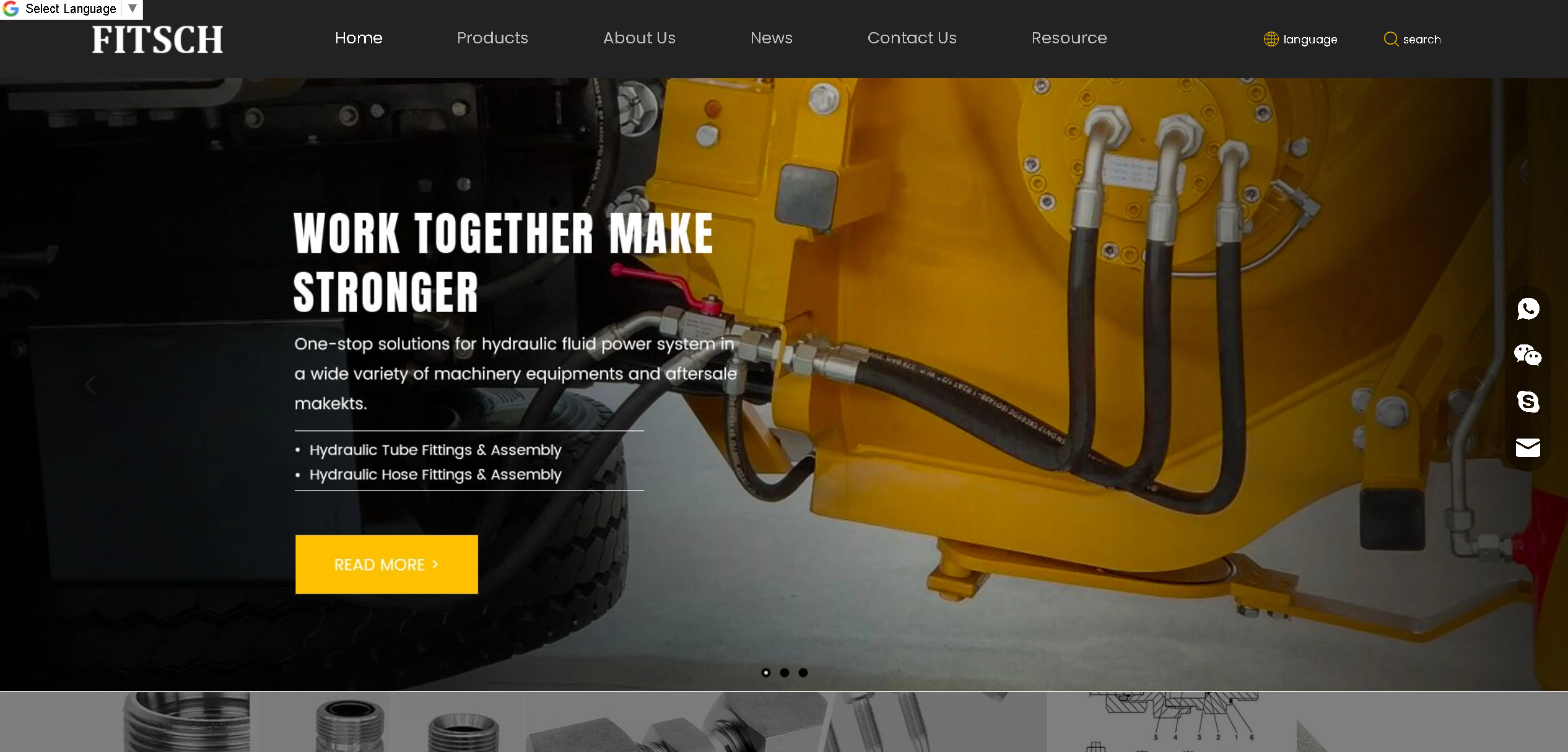Viewport: 1568px width, 752px height.
Task: Go to the Home menu item
Action: pos(359,38)
